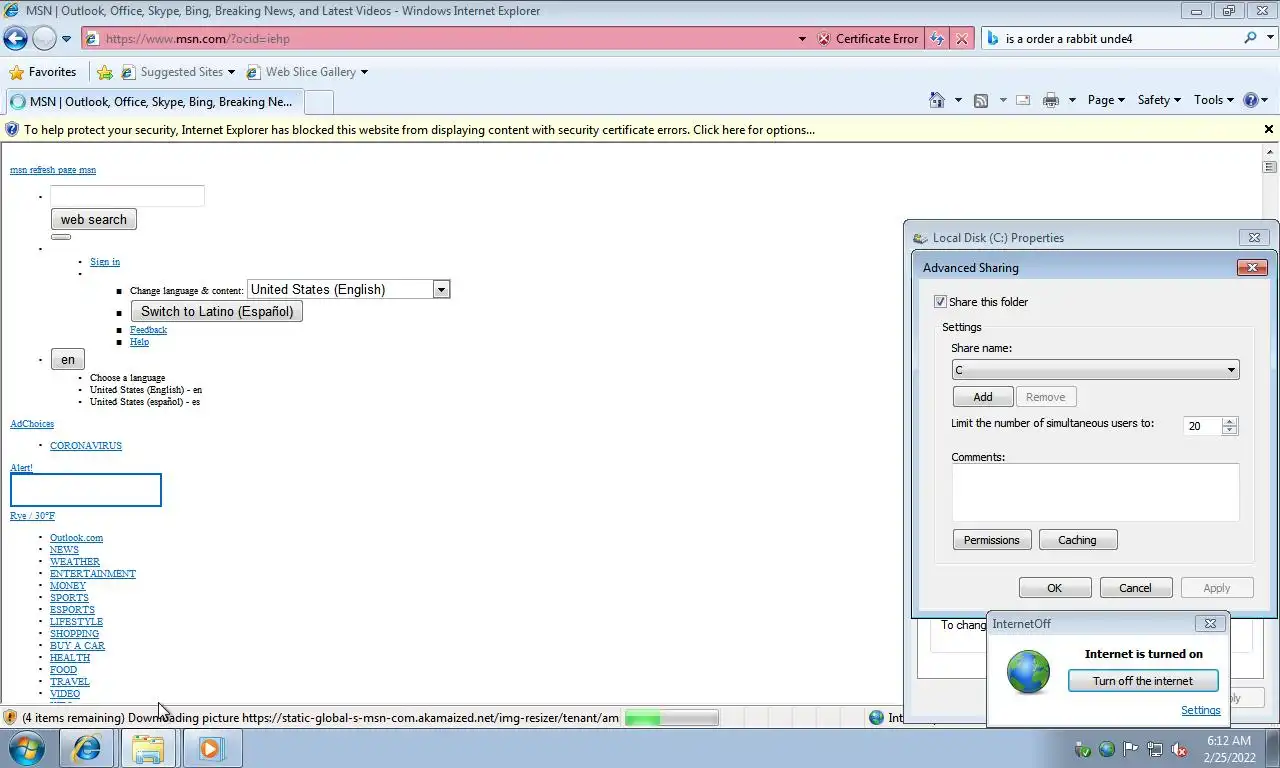Open the Tools menu
Image resolution: width=1280 pixels, height=768 pixels.
tap(1214, 100)
